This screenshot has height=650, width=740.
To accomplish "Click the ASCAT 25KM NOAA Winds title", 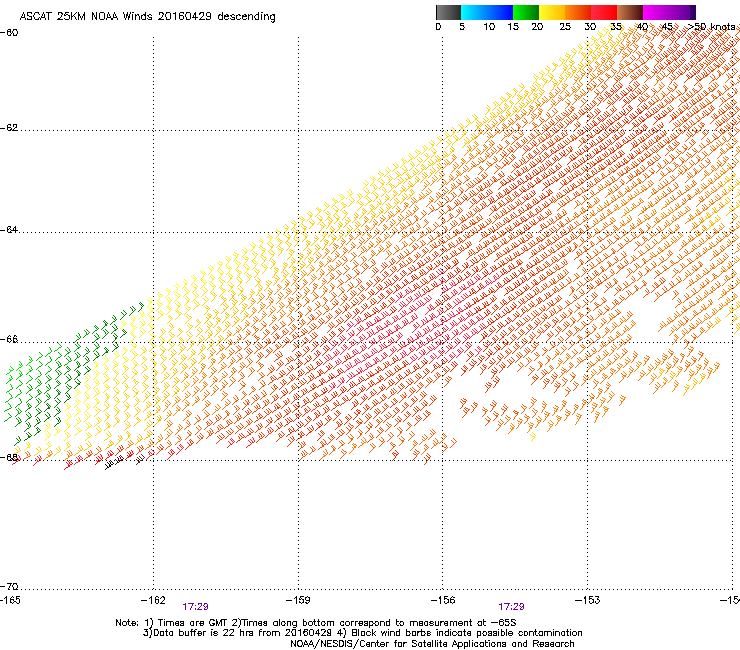I will pos(147,17).
